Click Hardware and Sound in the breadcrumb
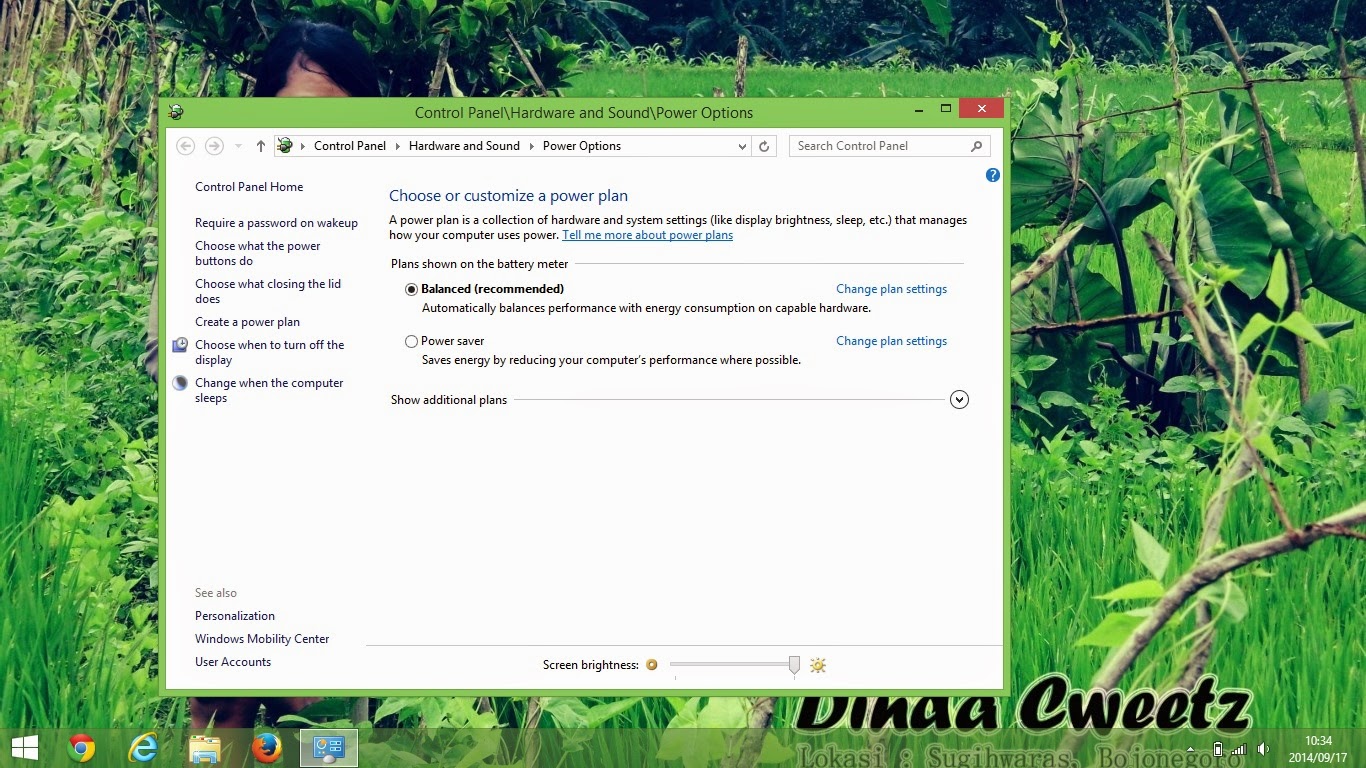Viewport: 1366px width, 768px height. tap(464, 146)
